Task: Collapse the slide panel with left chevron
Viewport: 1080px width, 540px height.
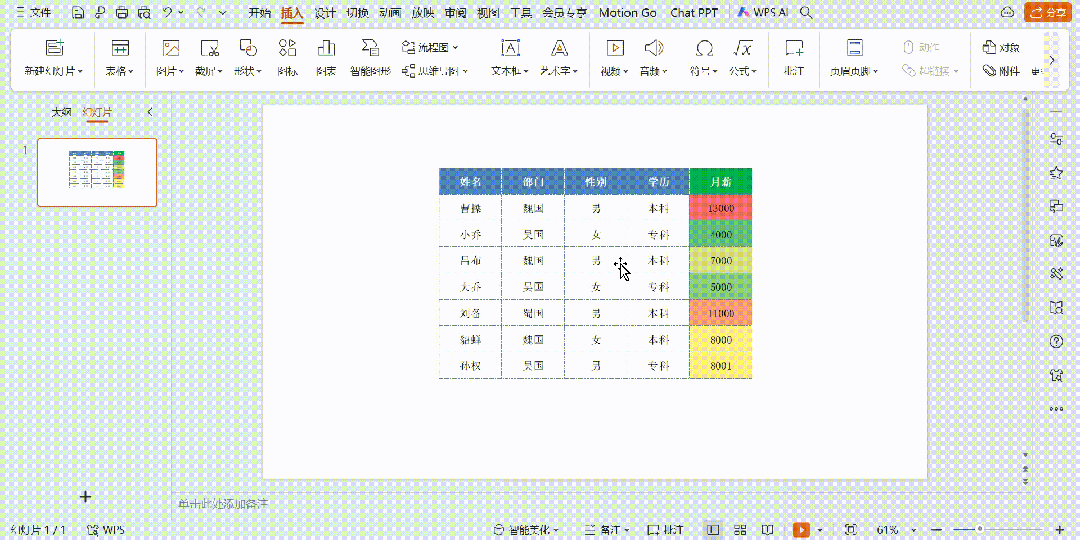Action: pyautogui.click(x=150, y=112)
